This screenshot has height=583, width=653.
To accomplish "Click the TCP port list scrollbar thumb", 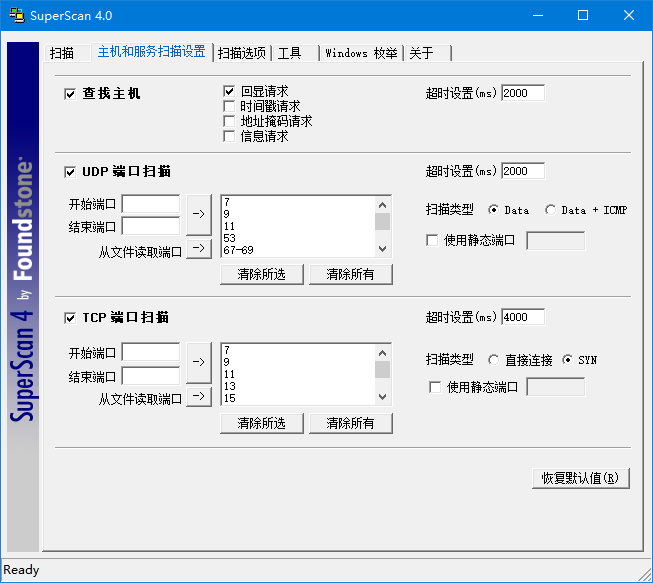I will point(382,369).
